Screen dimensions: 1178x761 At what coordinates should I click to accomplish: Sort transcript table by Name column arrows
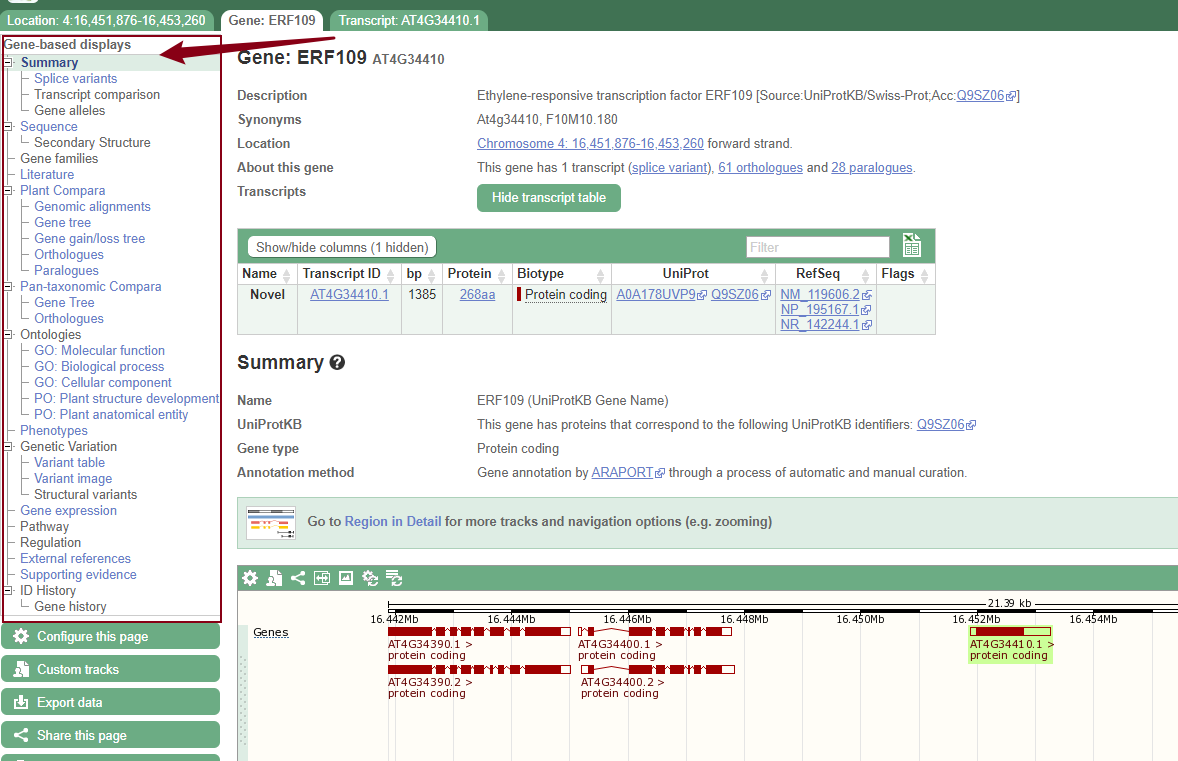[286, 275]
